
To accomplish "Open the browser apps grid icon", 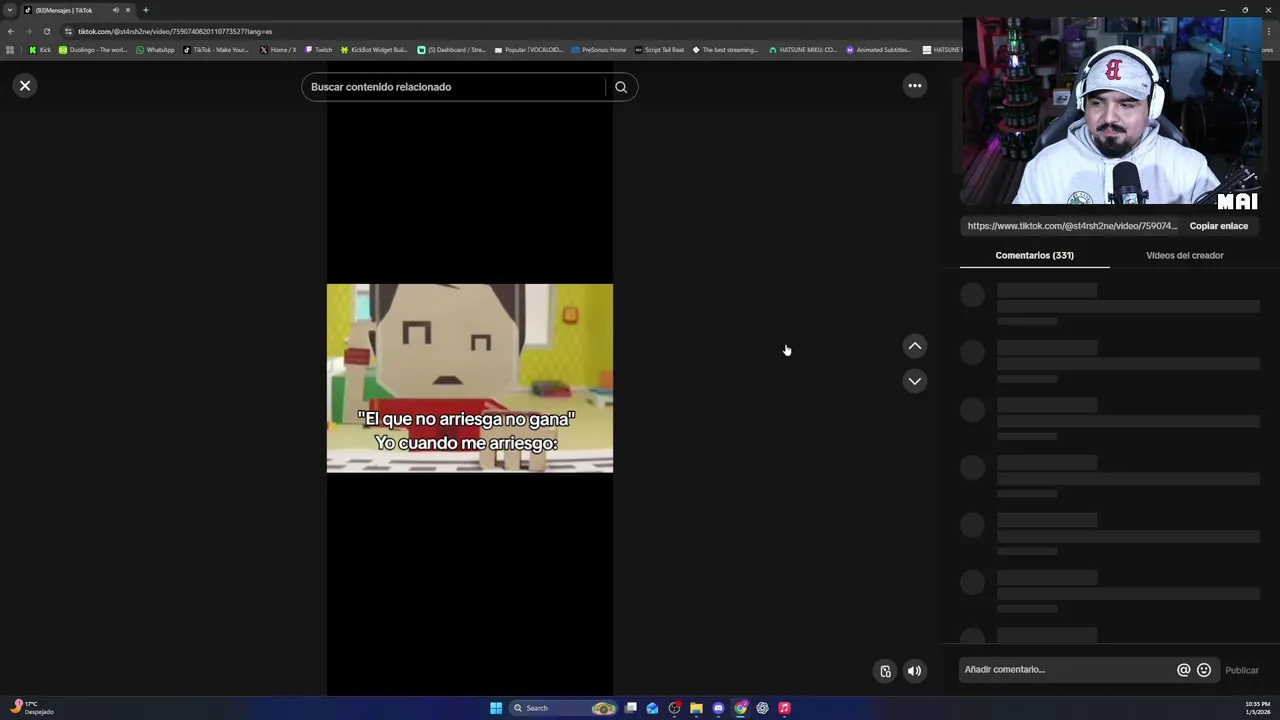I will 10,49.
